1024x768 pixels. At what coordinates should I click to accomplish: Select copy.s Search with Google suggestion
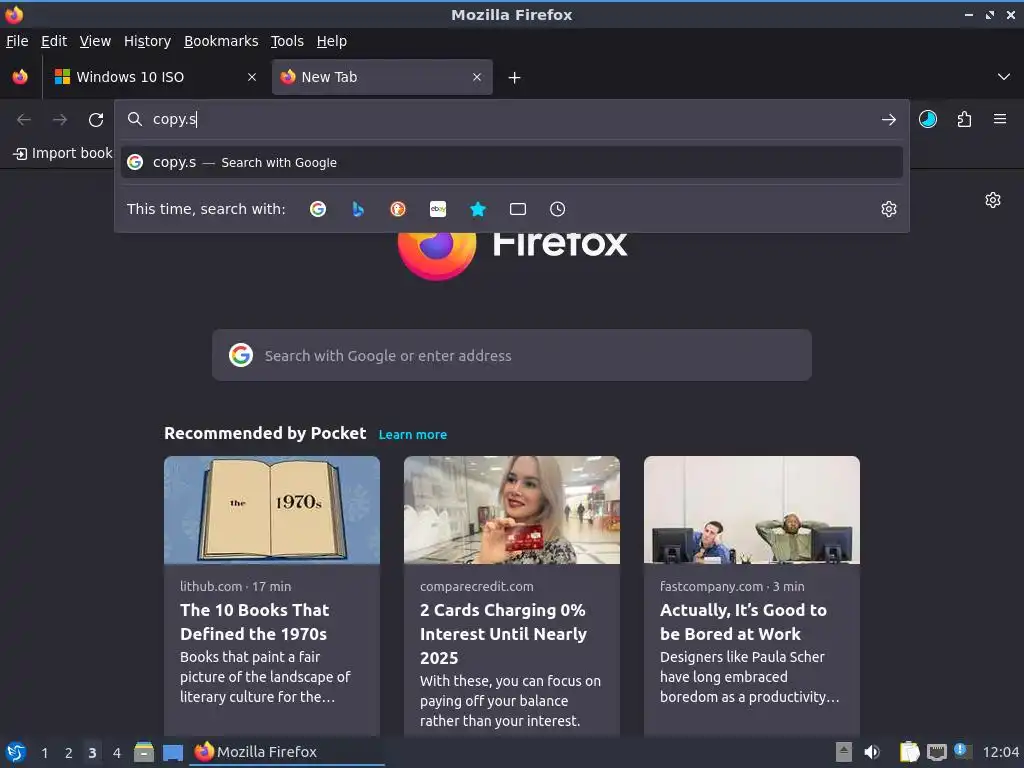[512, 163]
